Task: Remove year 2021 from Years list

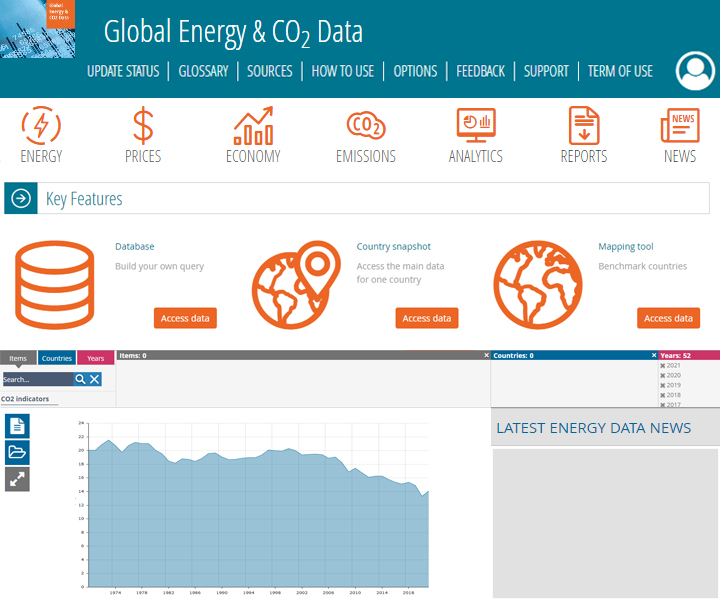Action: (662, 366)
